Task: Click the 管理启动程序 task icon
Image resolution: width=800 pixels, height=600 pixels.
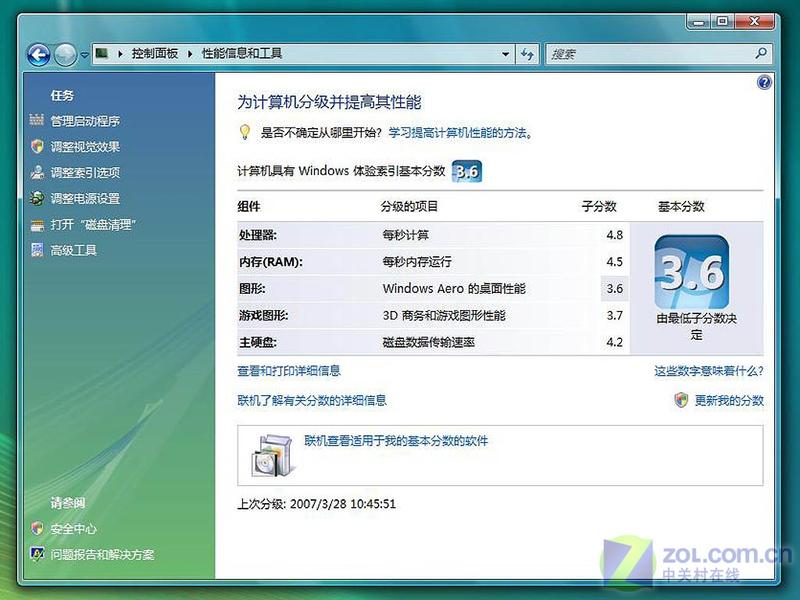Action: [x=37, y=120]
